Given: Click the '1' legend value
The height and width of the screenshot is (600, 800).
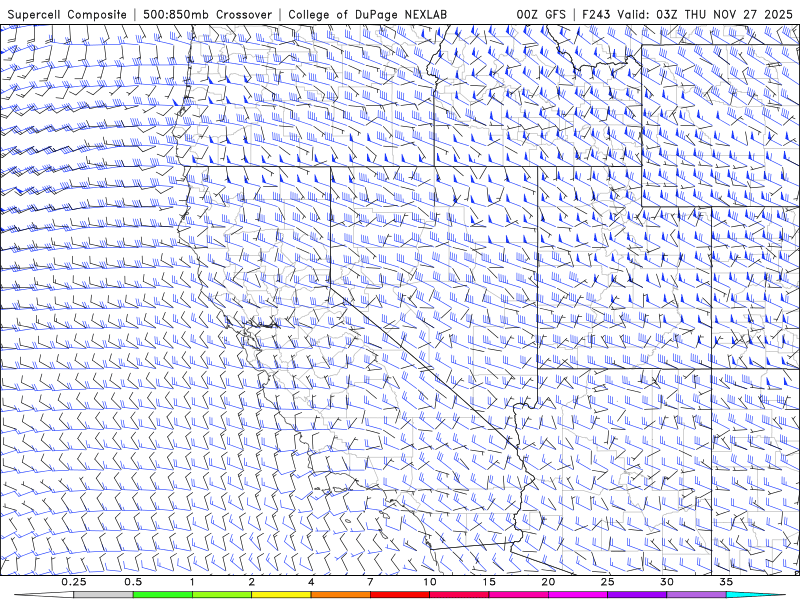Looking at the screenshot, I should click(192, 582).
